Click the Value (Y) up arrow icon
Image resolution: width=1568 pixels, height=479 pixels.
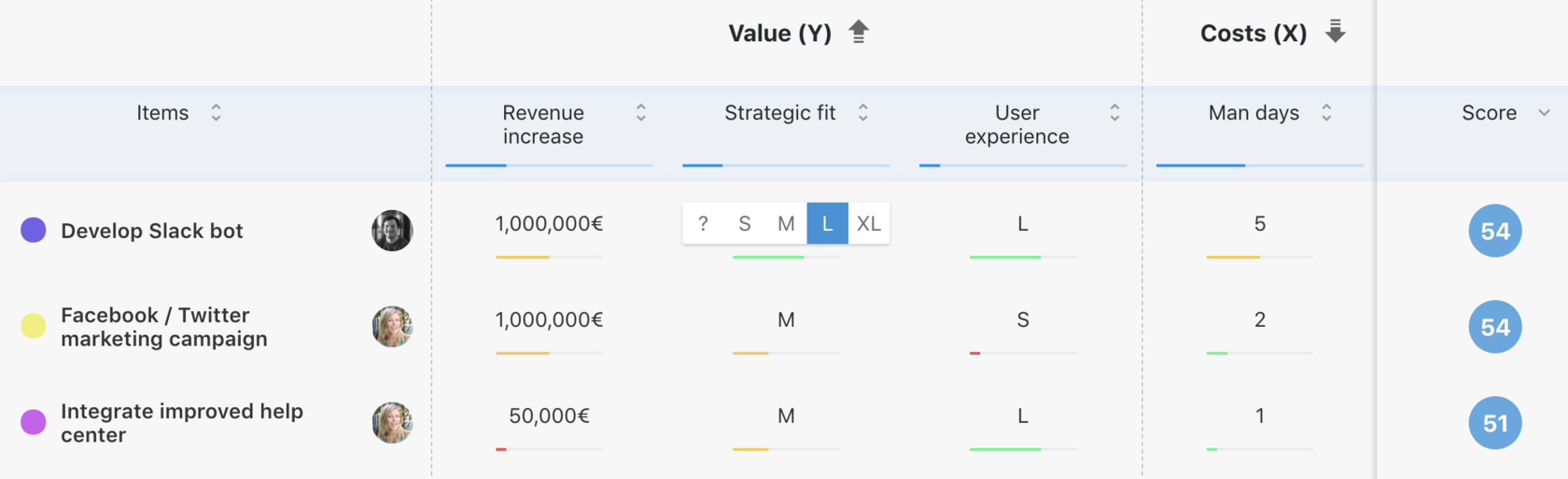click(859, 33)
